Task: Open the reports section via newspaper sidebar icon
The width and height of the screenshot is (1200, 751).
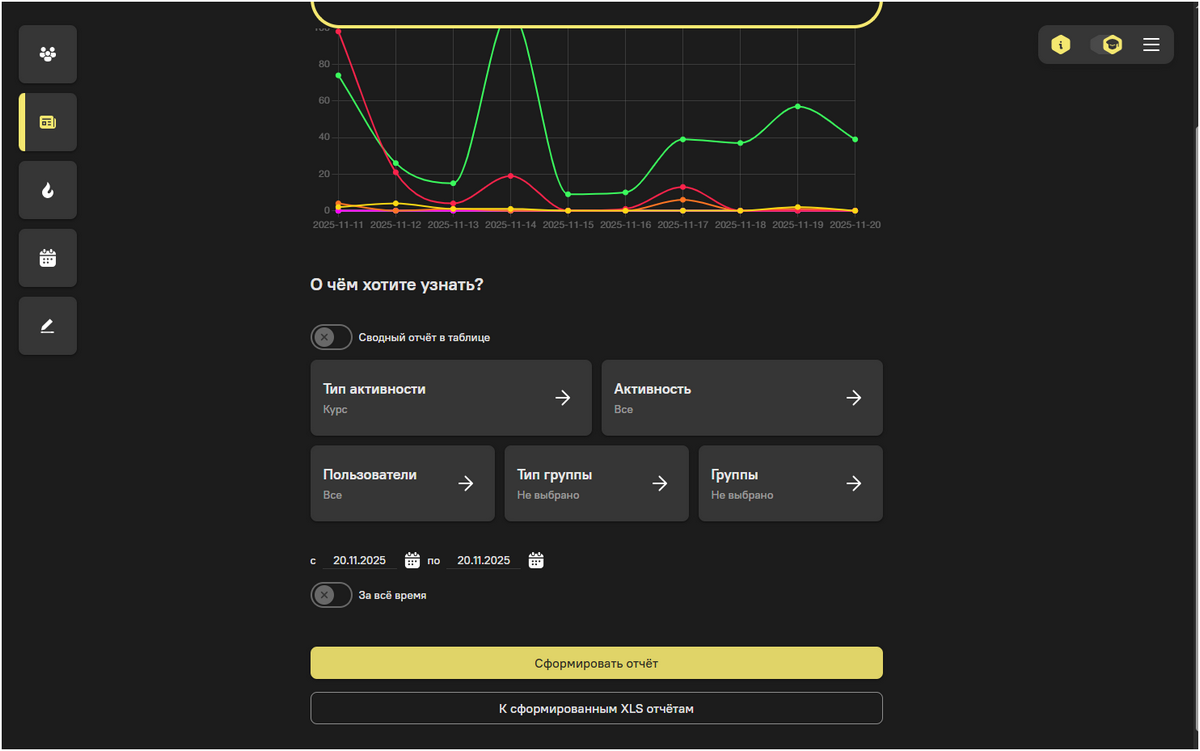Action: 47,121
